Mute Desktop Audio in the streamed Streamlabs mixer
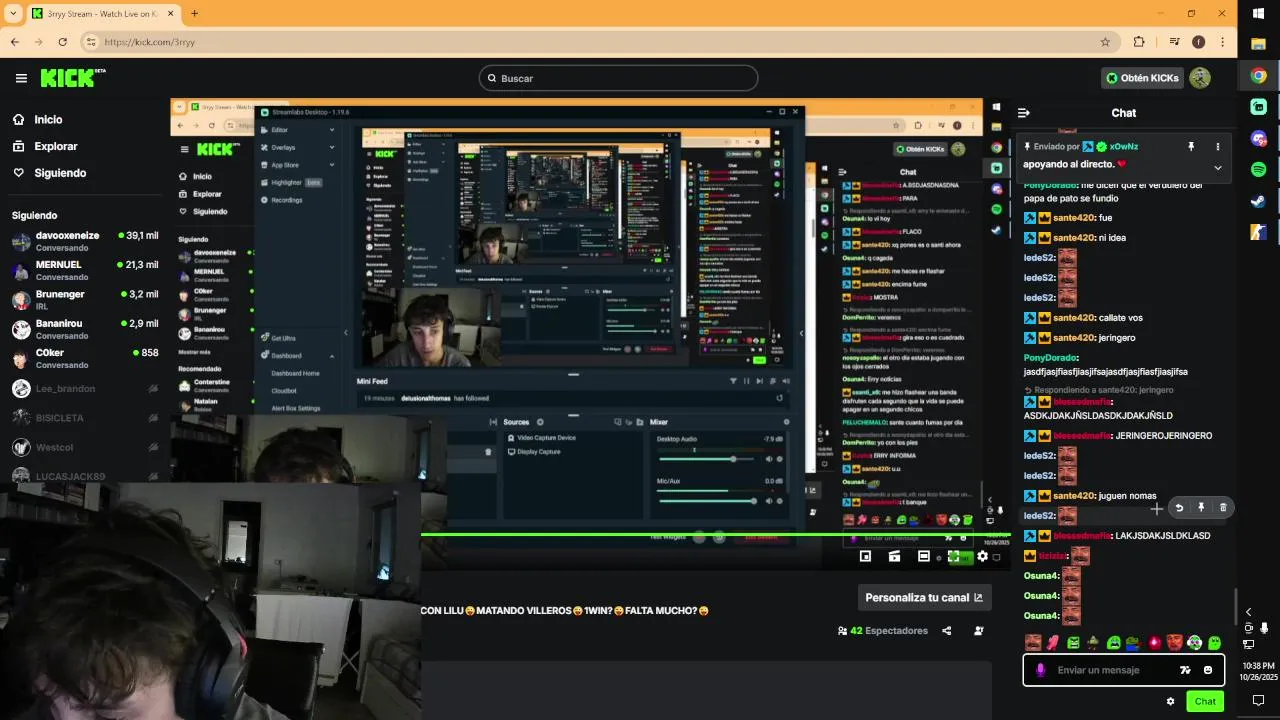The height and width of the screenshot is (720, 1280). pos(769,459)
